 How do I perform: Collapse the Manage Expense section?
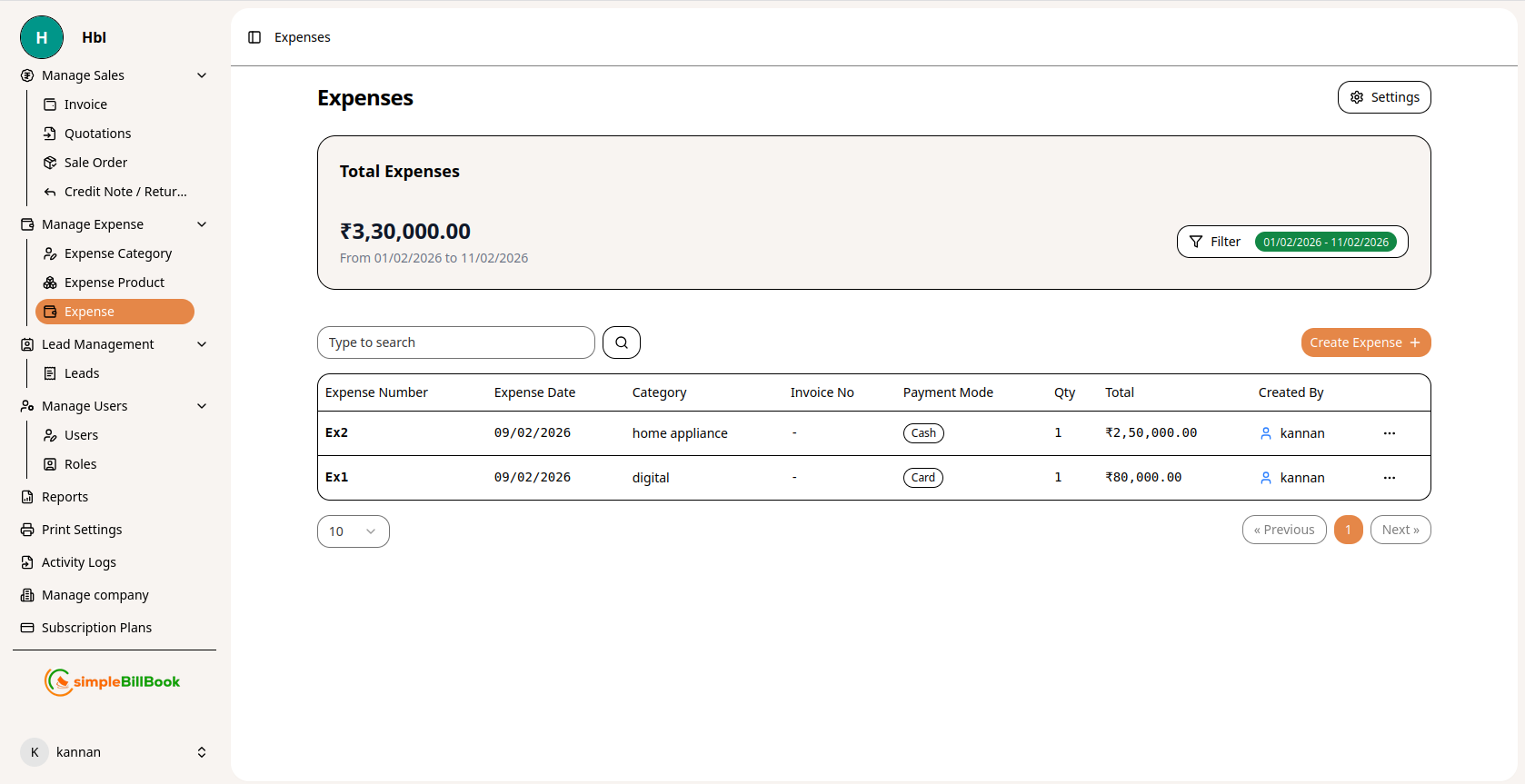click(x=202, y=224)
